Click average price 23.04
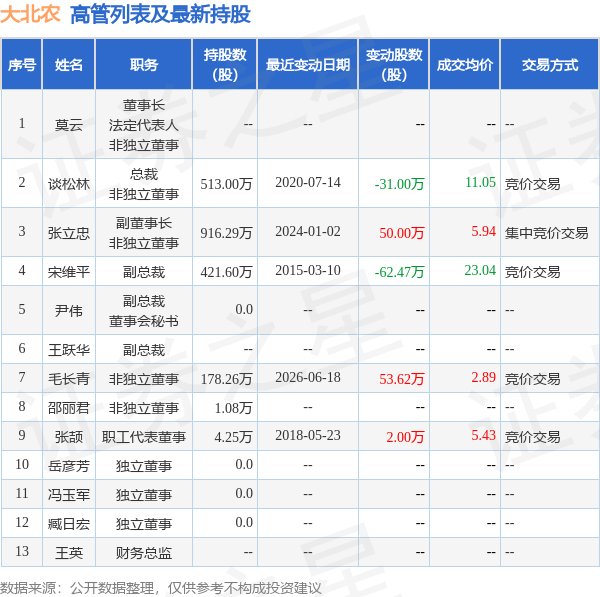Viewport: 600px width, 597px height. pyautogui.click(x=480, y=271)
